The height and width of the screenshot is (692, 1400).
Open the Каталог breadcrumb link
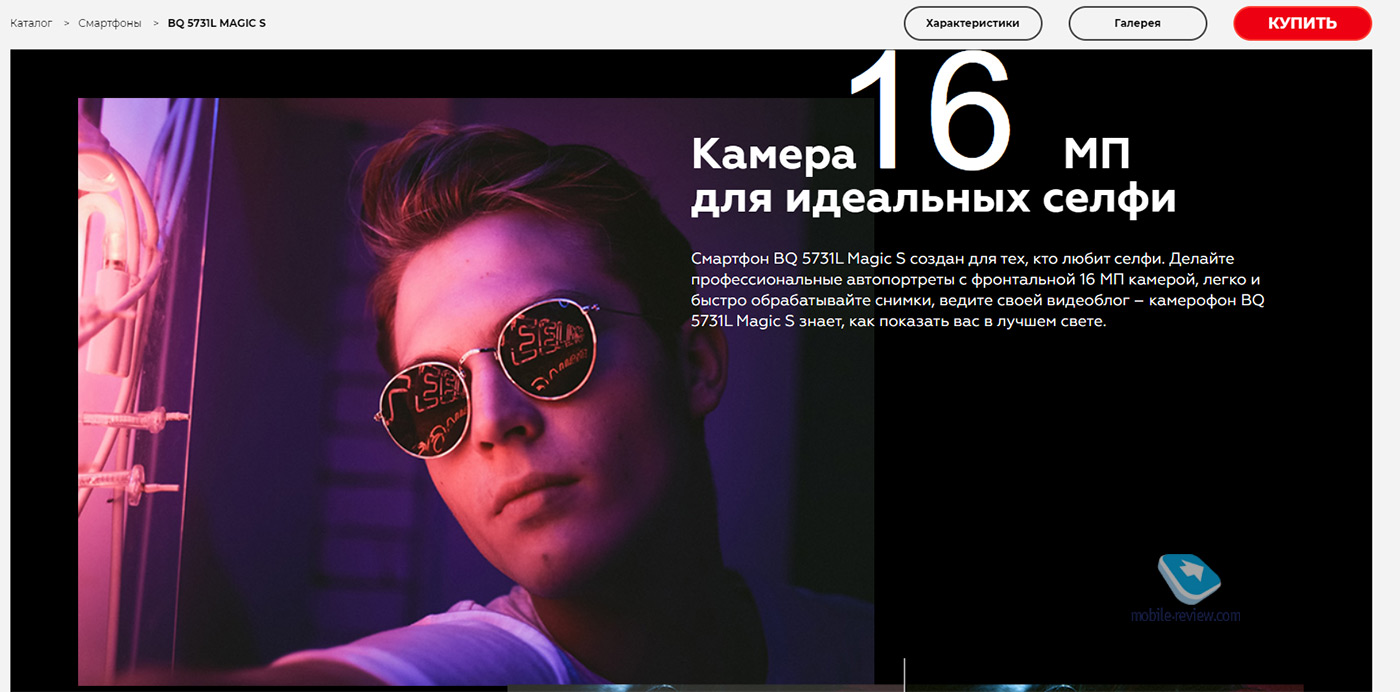[x=31, y=22]
